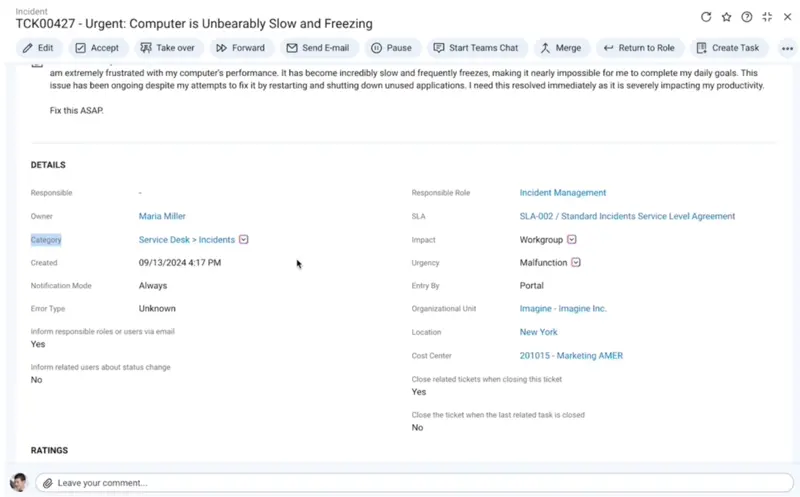The width and height of the screenshot is (800, 497).
Task: Click the attachment paperclip icon
Action: [x=47, y=483]
